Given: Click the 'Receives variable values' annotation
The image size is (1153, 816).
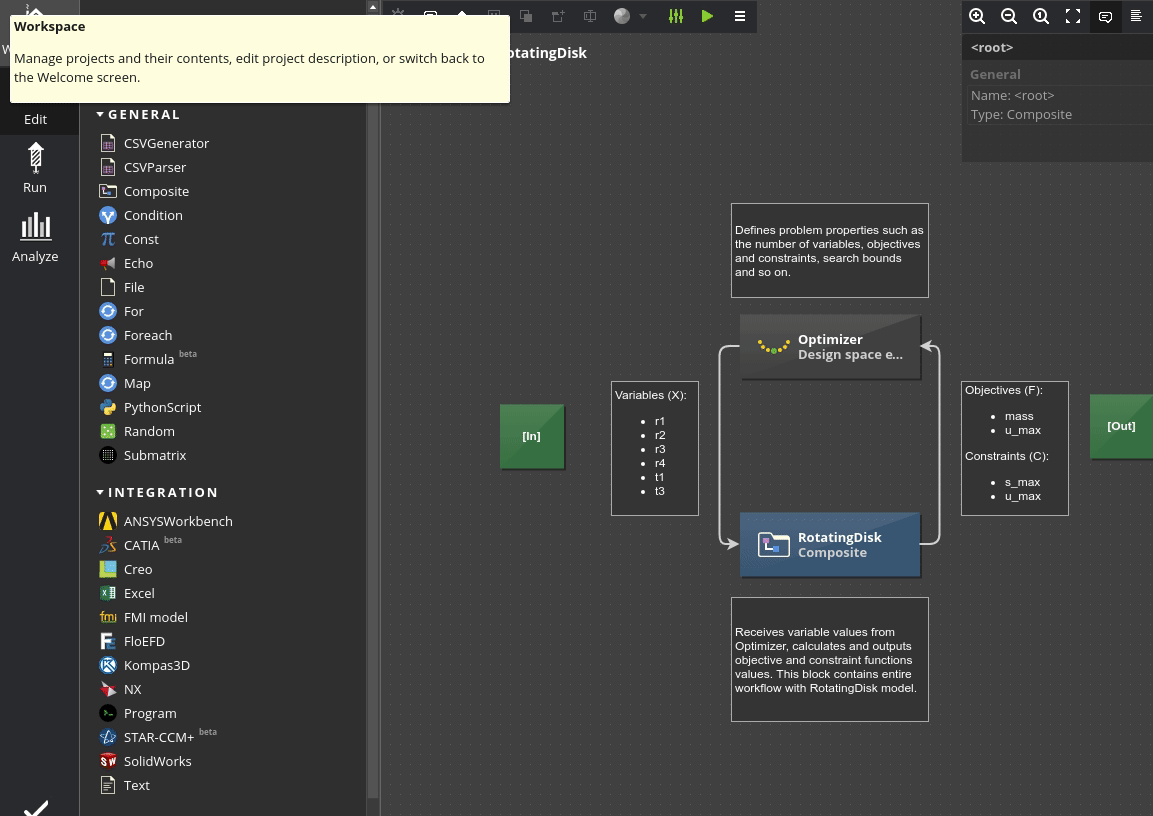Looking at the screenshot, I should point(829,659).
